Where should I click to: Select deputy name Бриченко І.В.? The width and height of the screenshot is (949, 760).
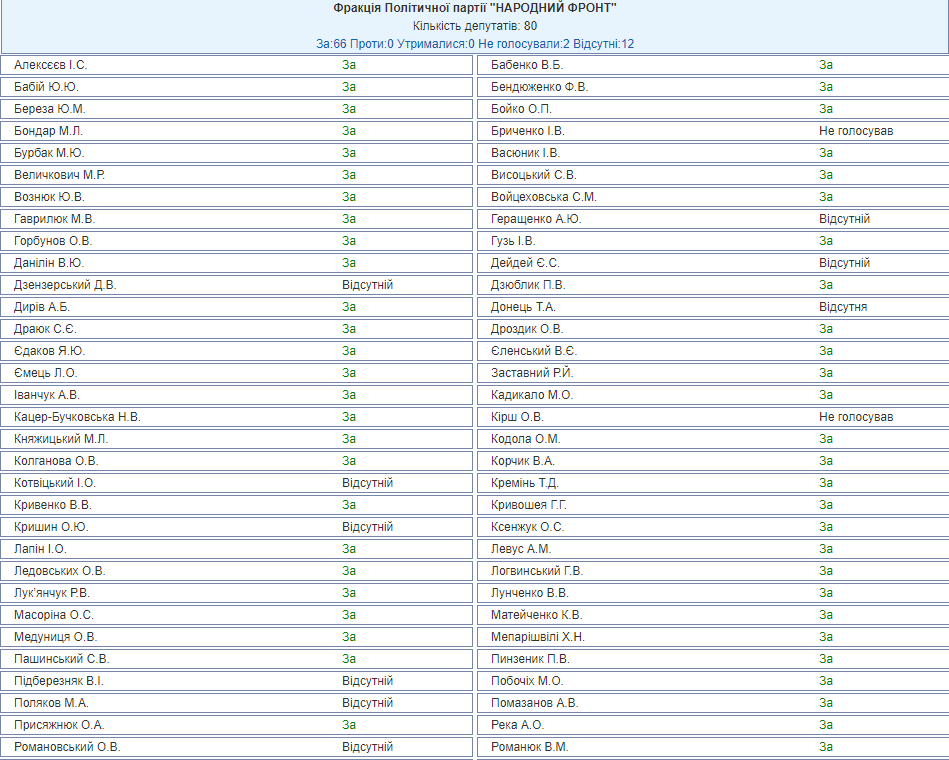(528, 131)
